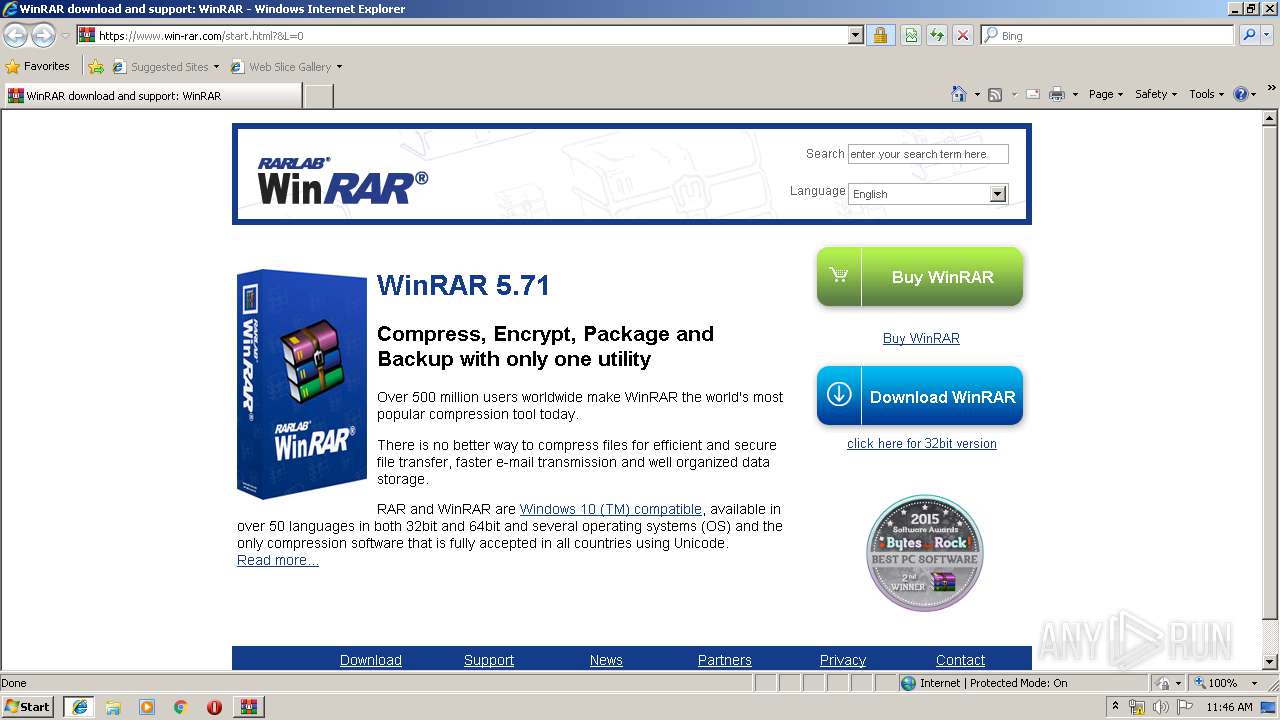Screen dimensions: 1280x720
Task: Open the Partners footer link
Action: click(725, 660)
